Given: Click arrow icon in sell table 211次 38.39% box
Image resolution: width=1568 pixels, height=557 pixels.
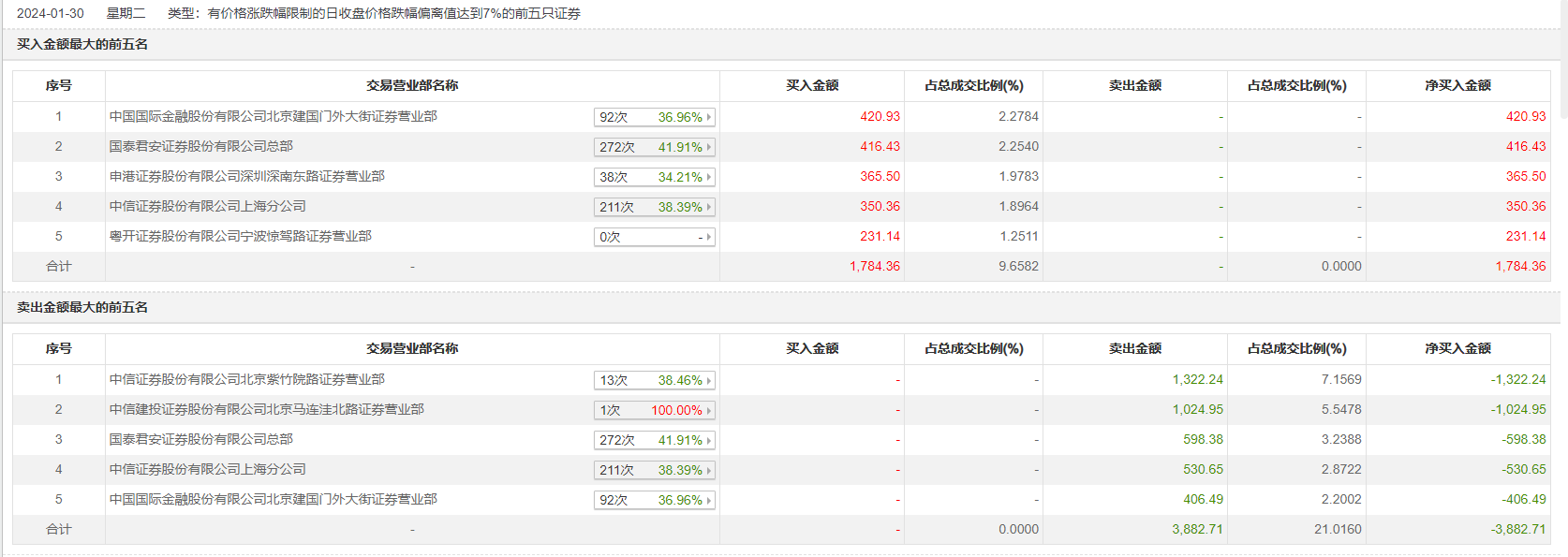Looking at the screenshot, I should (x=709, y=470).
